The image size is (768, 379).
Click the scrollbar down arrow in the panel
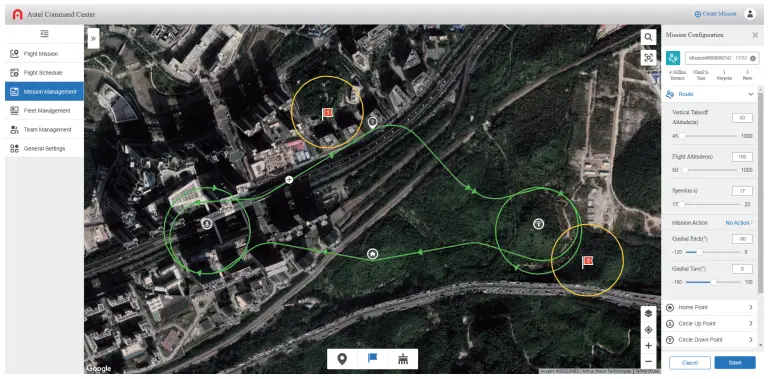point(761,346)
